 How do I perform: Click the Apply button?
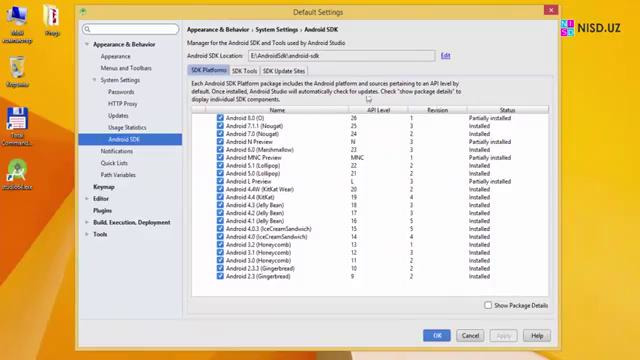[x=503, y=336]
